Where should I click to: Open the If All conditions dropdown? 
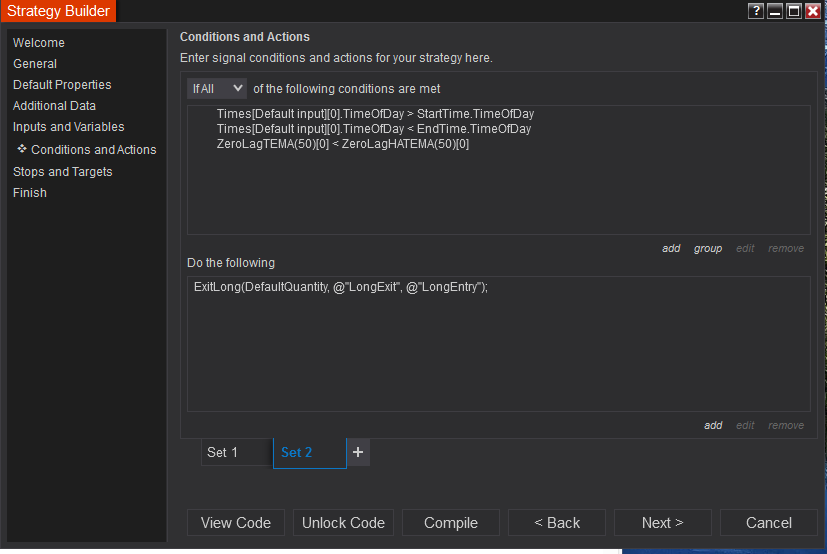pyautogui.click(x=217, y=89)
